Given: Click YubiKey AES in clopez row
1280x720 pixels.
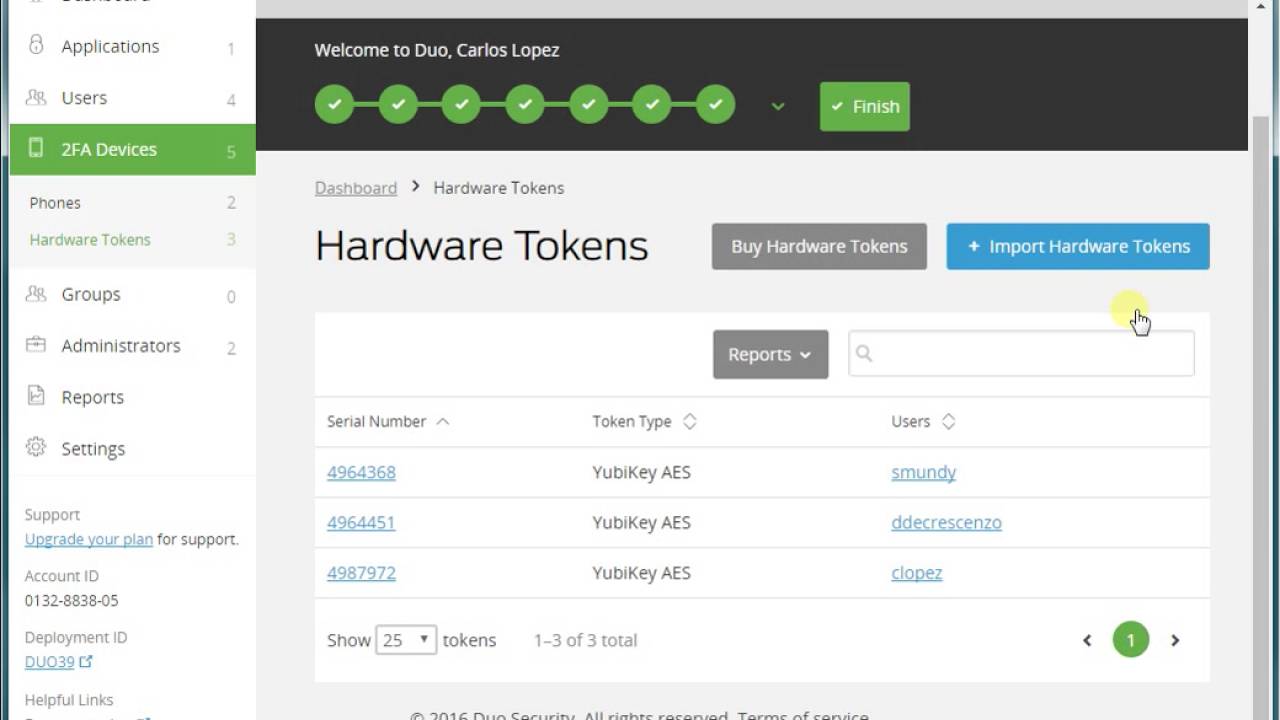Looking at the screenshot, I should coord(641,573).
